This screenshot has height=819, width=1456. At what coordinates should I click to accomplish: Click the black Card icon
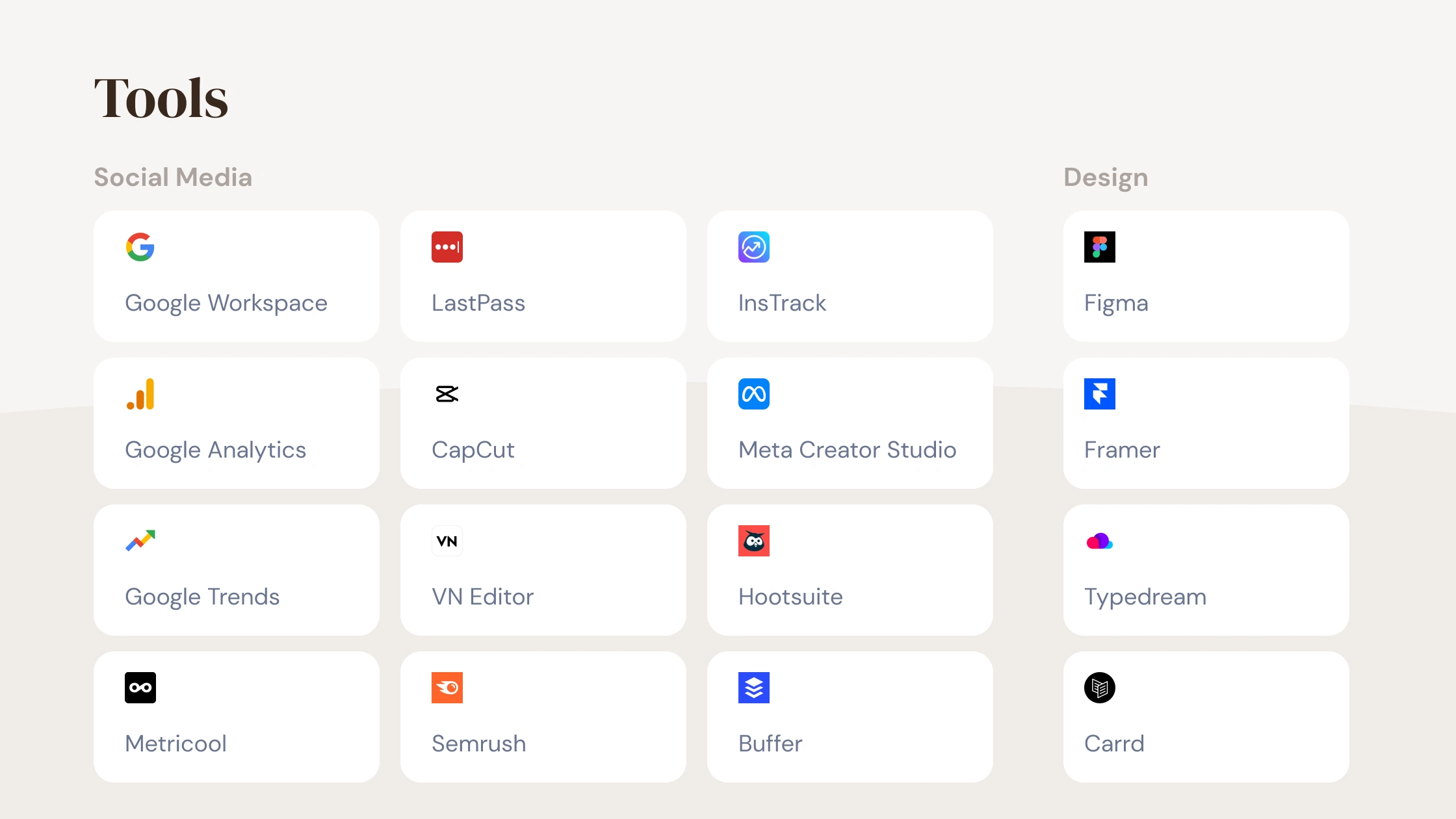coord(1100,688)
